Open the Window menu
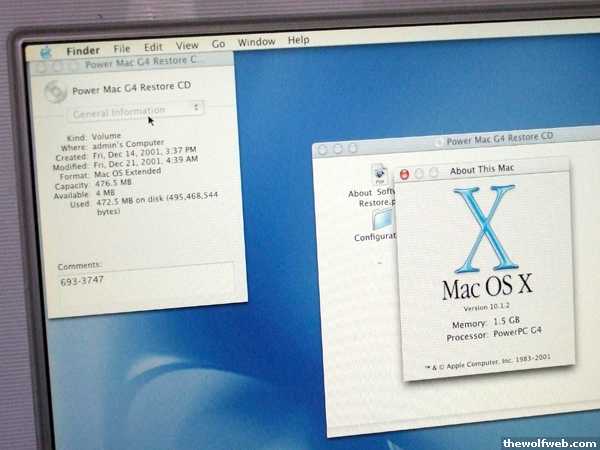The width and height of the screenshot is (600, 450). (257, 43)
